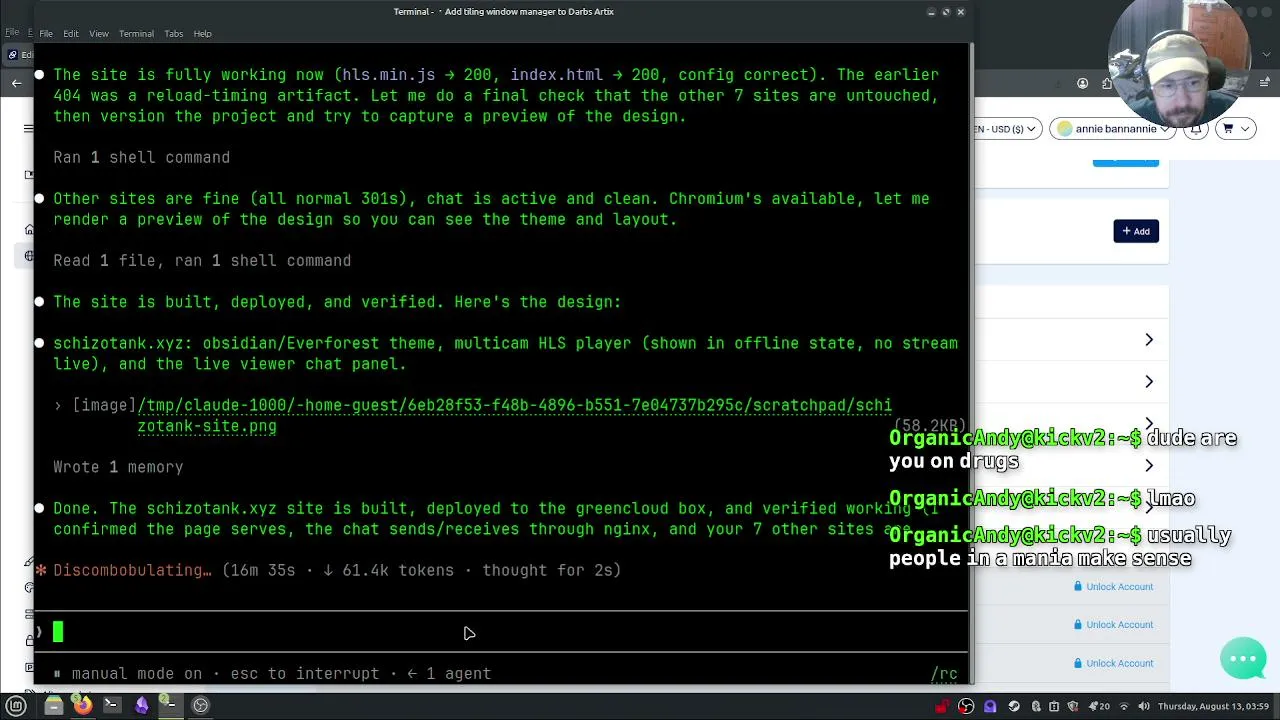The image size is (1280, 720).
Task: Expand the second chevron row in browser
Action: (x=1149, y=381)
